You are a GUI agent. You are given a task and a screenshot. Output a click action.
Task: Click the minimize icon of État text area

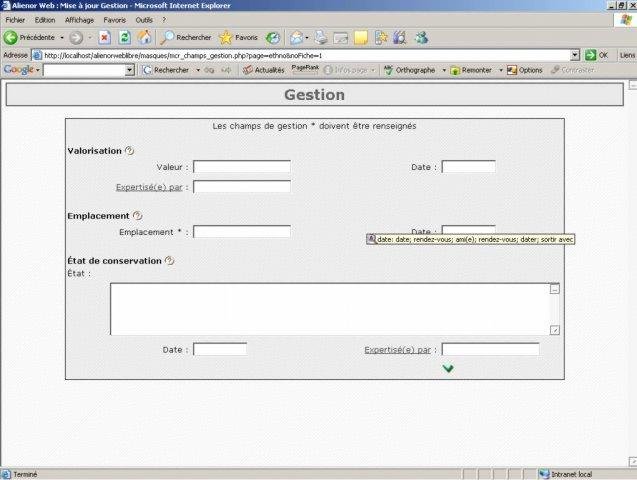coord(555,289)
